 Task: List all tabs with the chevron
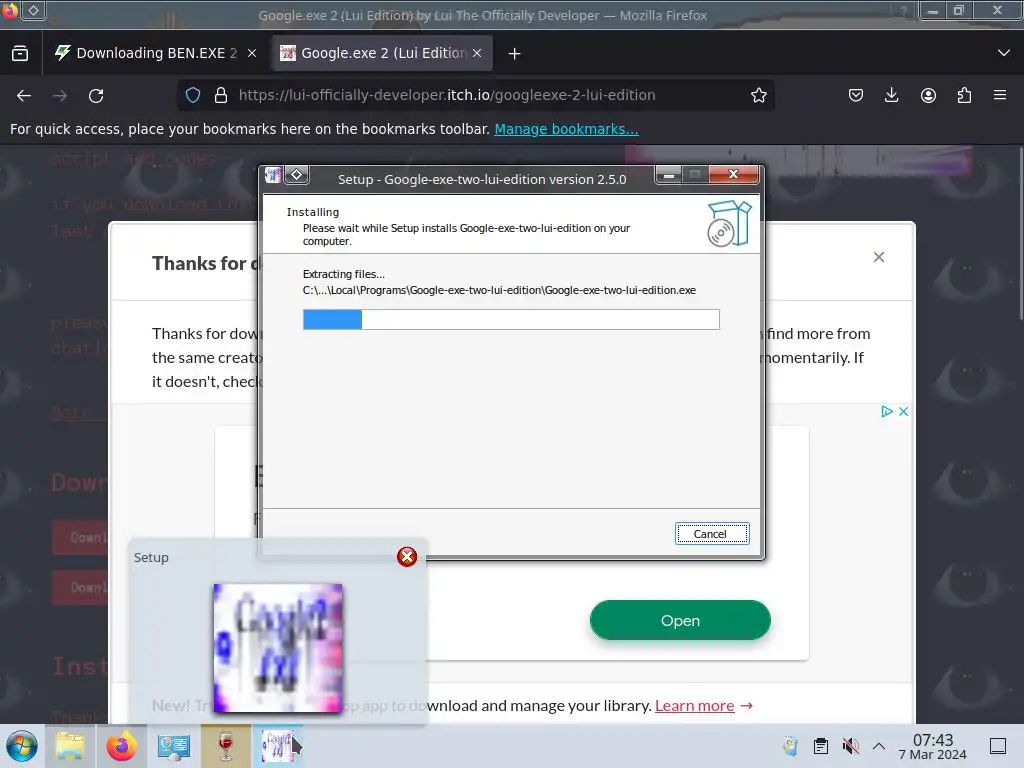pos(1004,53)
